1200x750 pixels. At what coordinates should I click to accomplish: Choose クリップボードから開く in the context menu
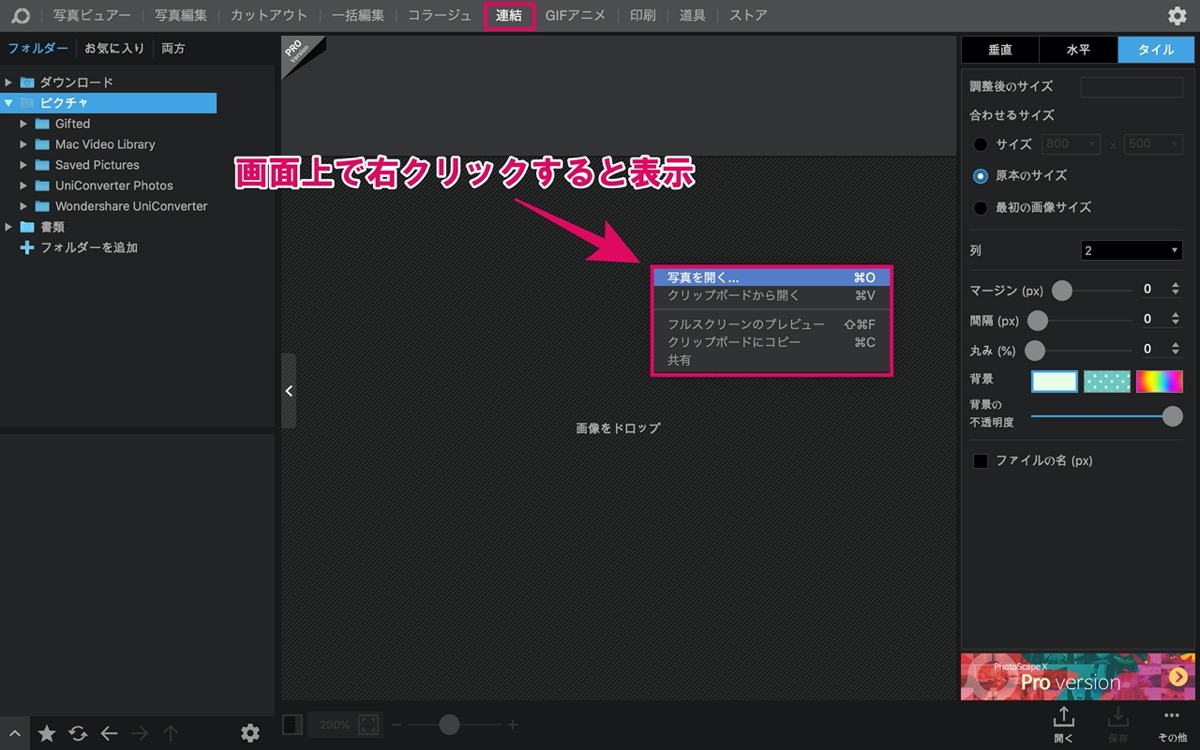pos(771,296)
